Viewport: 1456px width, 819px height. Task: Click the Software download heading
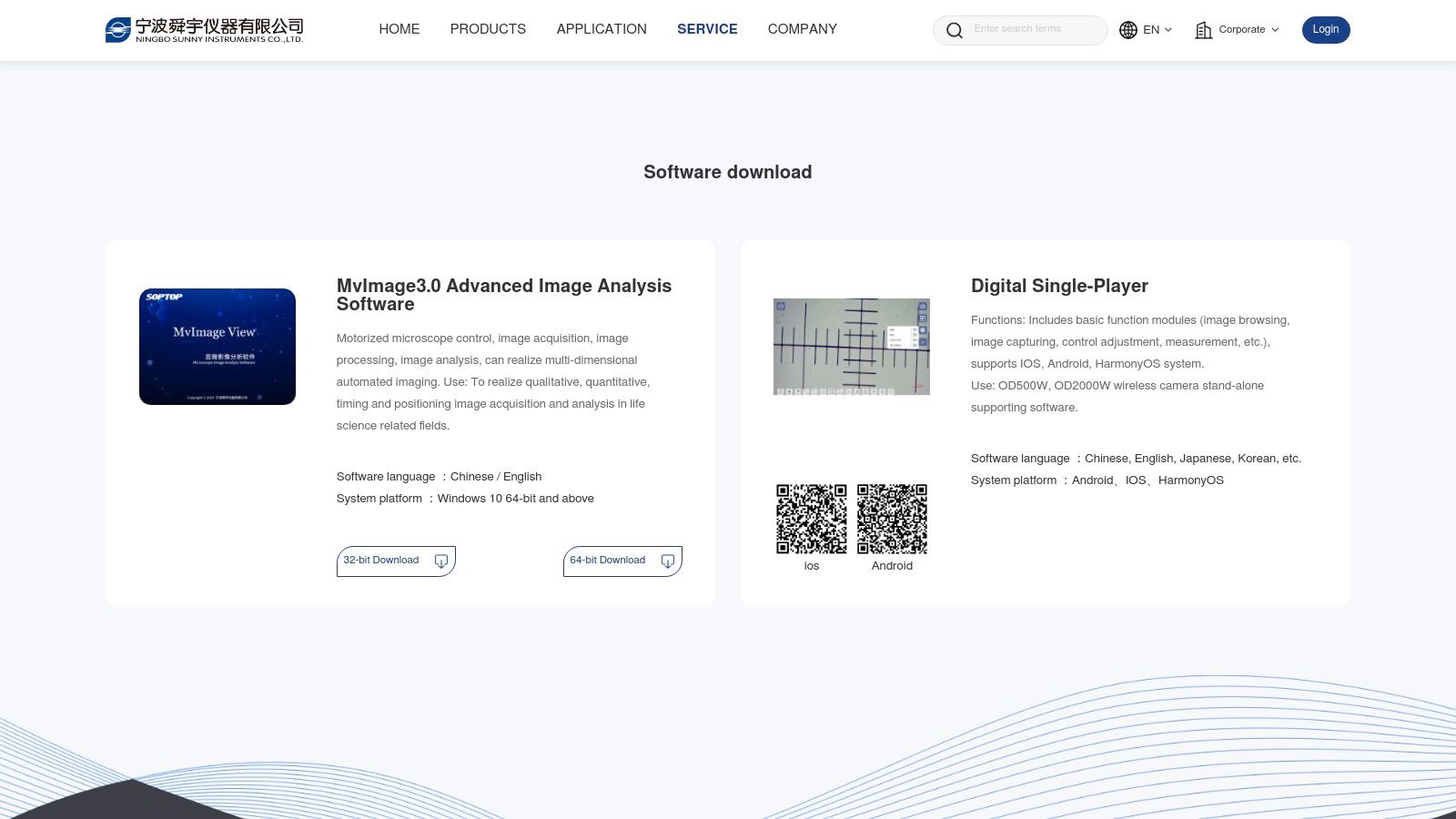click(728, 172)
